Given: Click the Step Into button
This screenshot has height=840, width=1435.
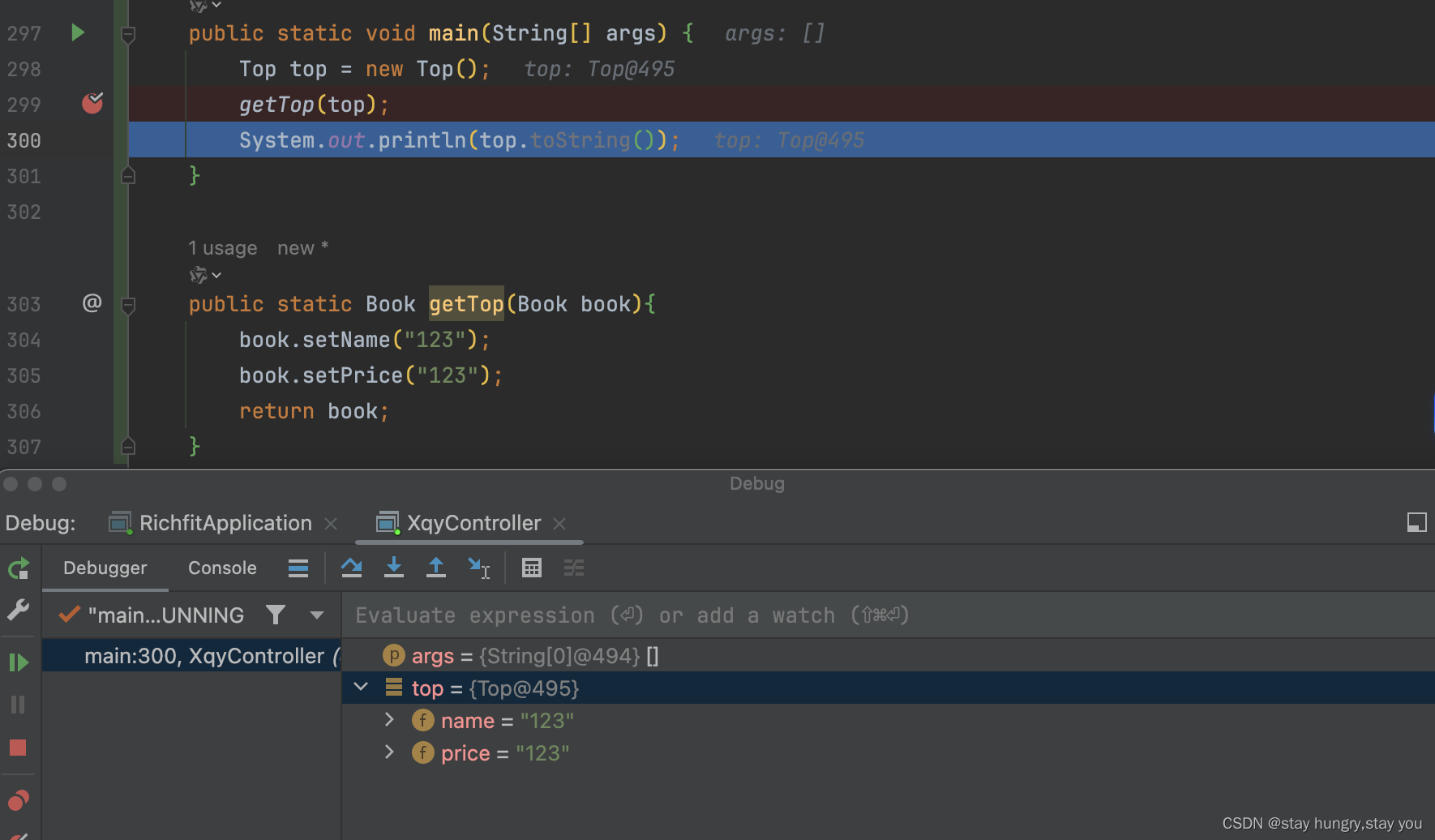Looking at the screenshot, I should pyautogui.click(x=394, y=568).
